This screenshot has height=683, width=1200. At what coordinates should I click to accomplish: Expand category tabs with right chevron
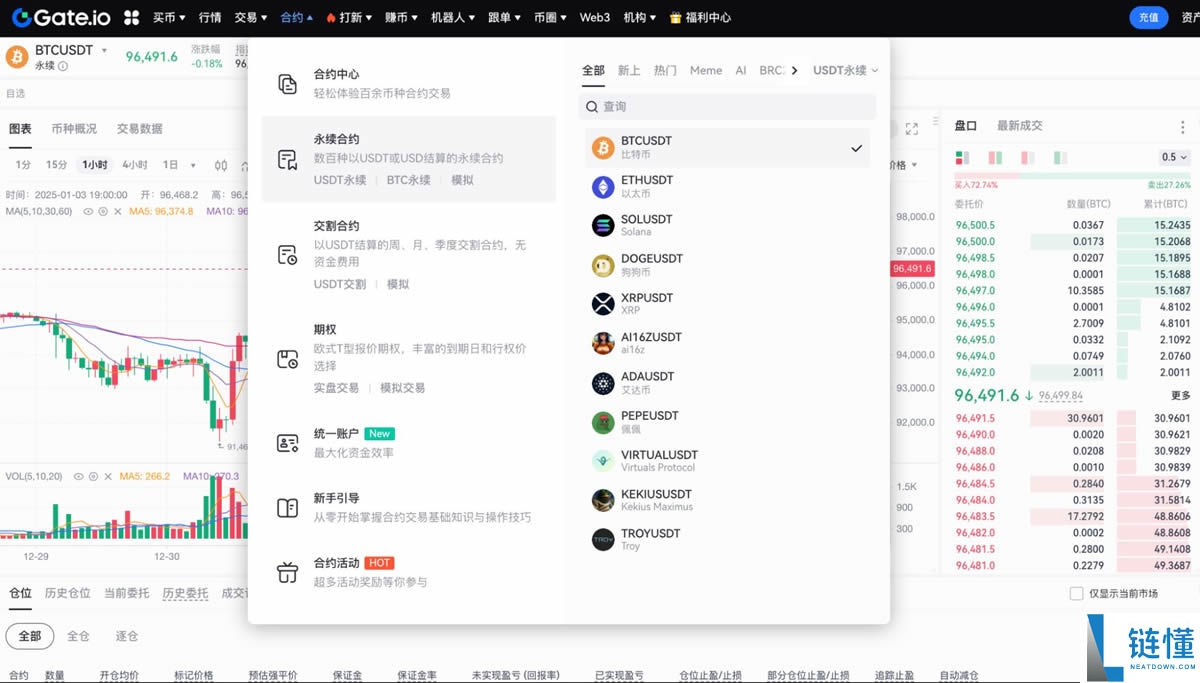[794, 70]
